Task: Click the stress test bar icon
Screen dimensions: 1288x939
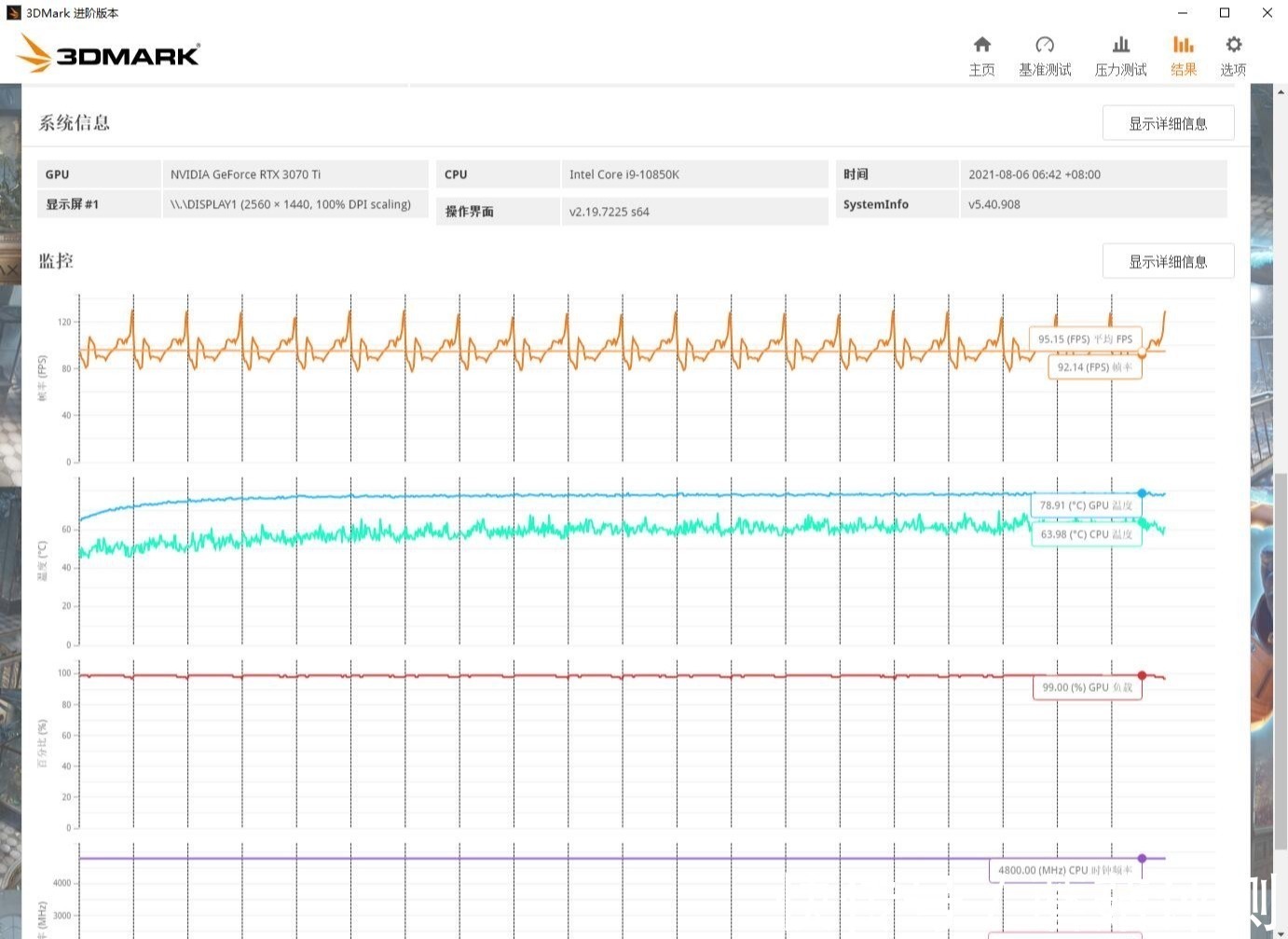Action: click(1121, 44)
